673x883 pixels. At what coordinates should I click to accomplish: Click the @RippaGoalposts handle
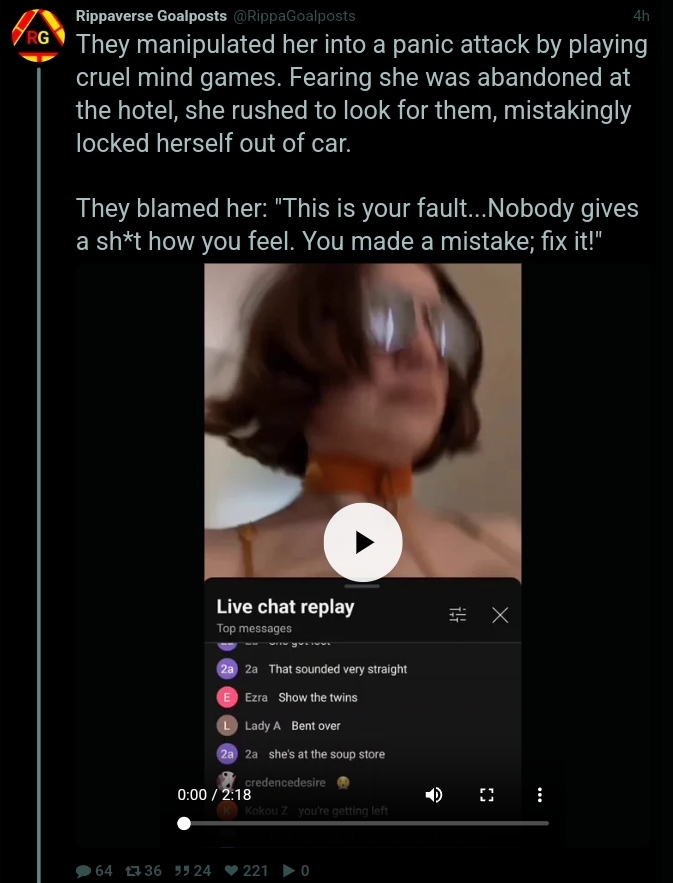pos(293,16)
